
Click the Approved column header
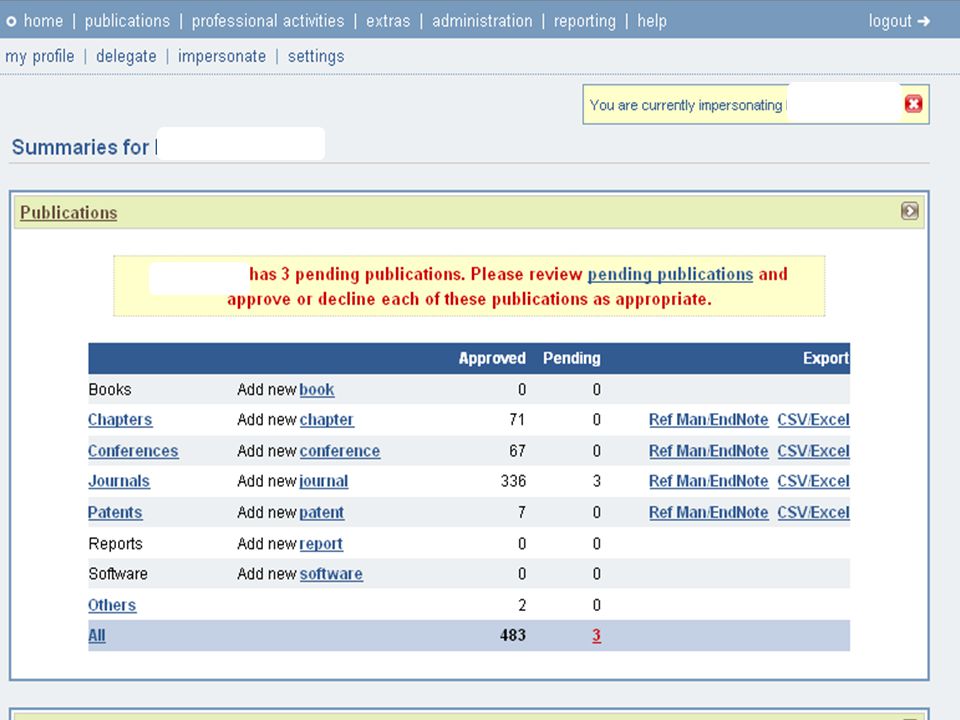tap(492, 358)
